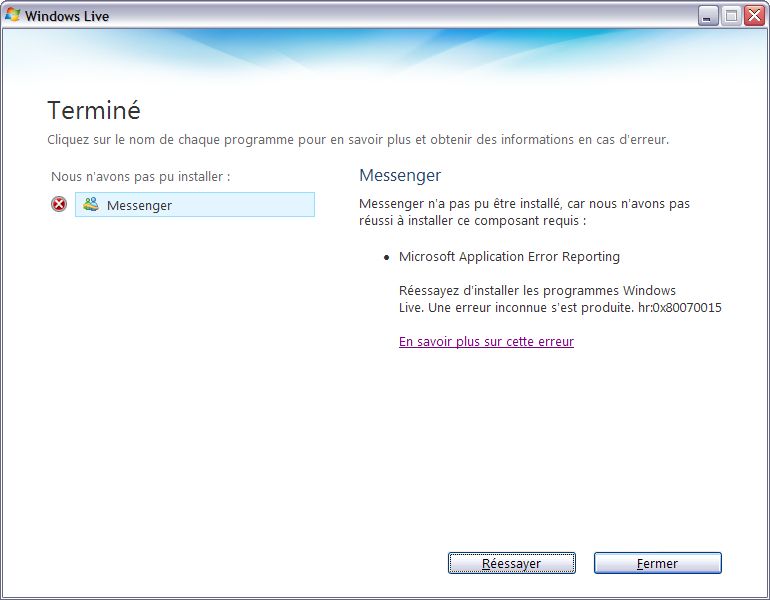
Task: Click the Windows Live logo in title bar
Action: [12, 15]
